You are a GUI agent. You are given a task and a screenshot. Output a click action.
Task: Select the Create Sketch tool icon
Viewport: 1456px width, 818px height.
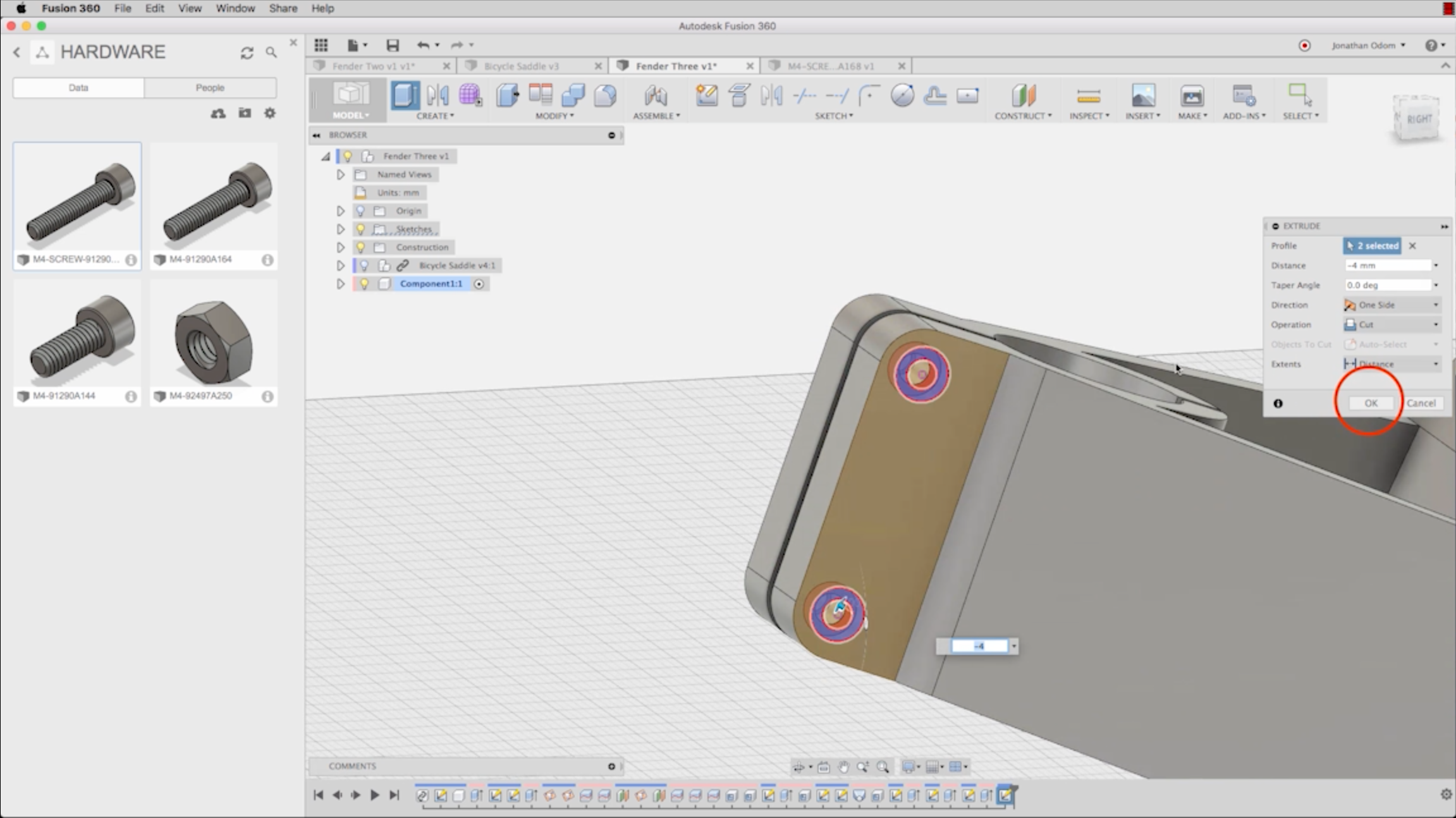coord(706,96)
